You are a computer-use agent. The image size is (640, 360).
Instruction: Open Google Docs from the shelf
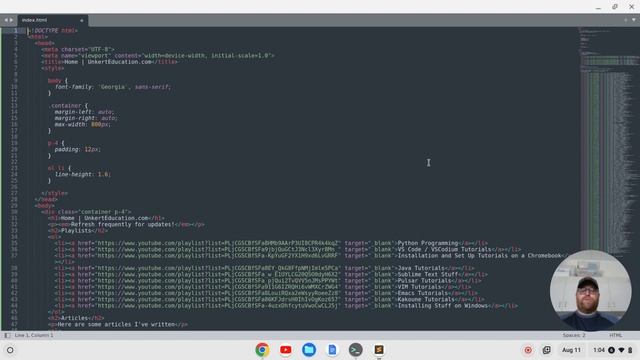click(332, 350)
